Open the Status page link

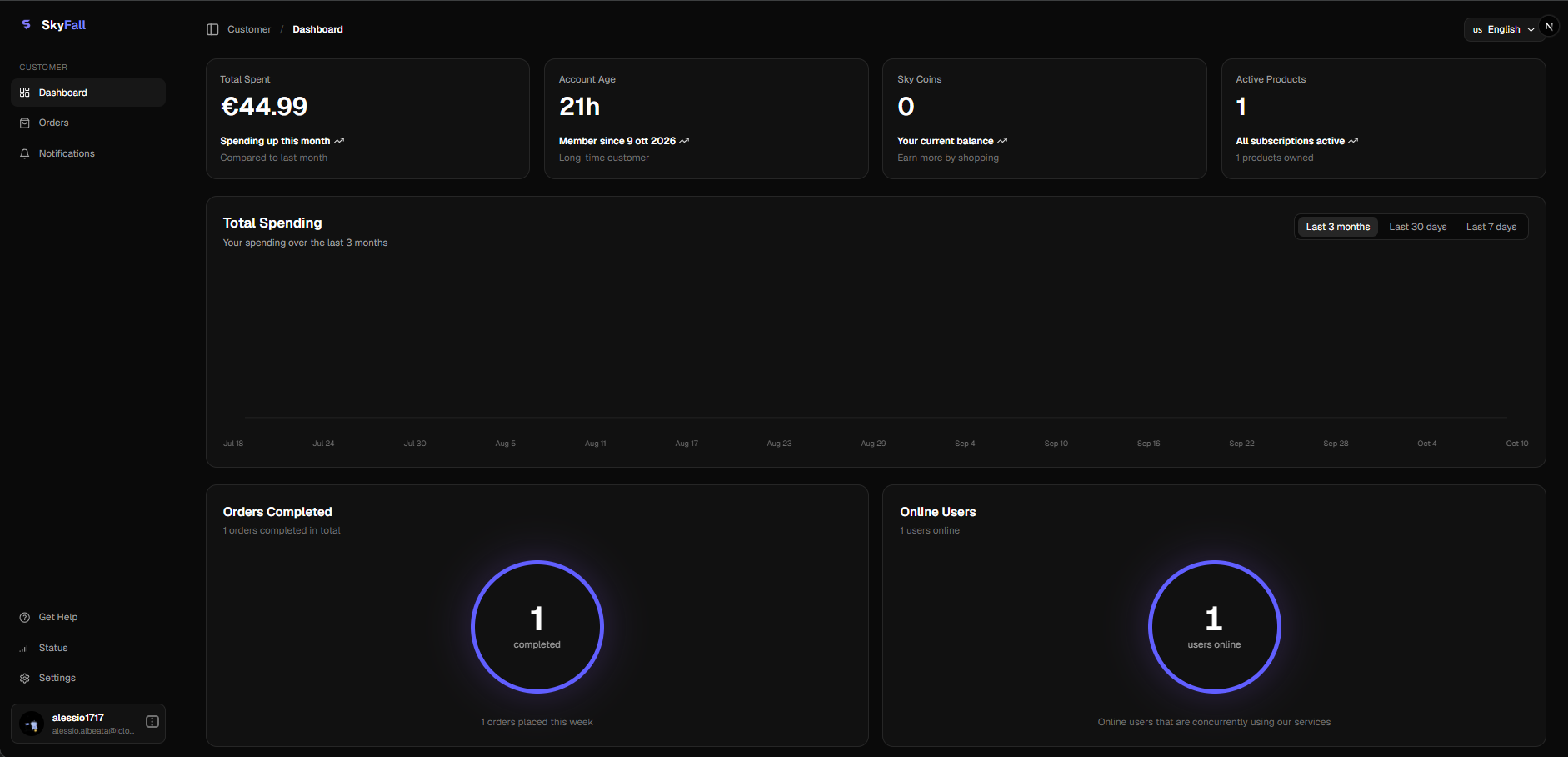pyautogui.click(x=88, y=648)
